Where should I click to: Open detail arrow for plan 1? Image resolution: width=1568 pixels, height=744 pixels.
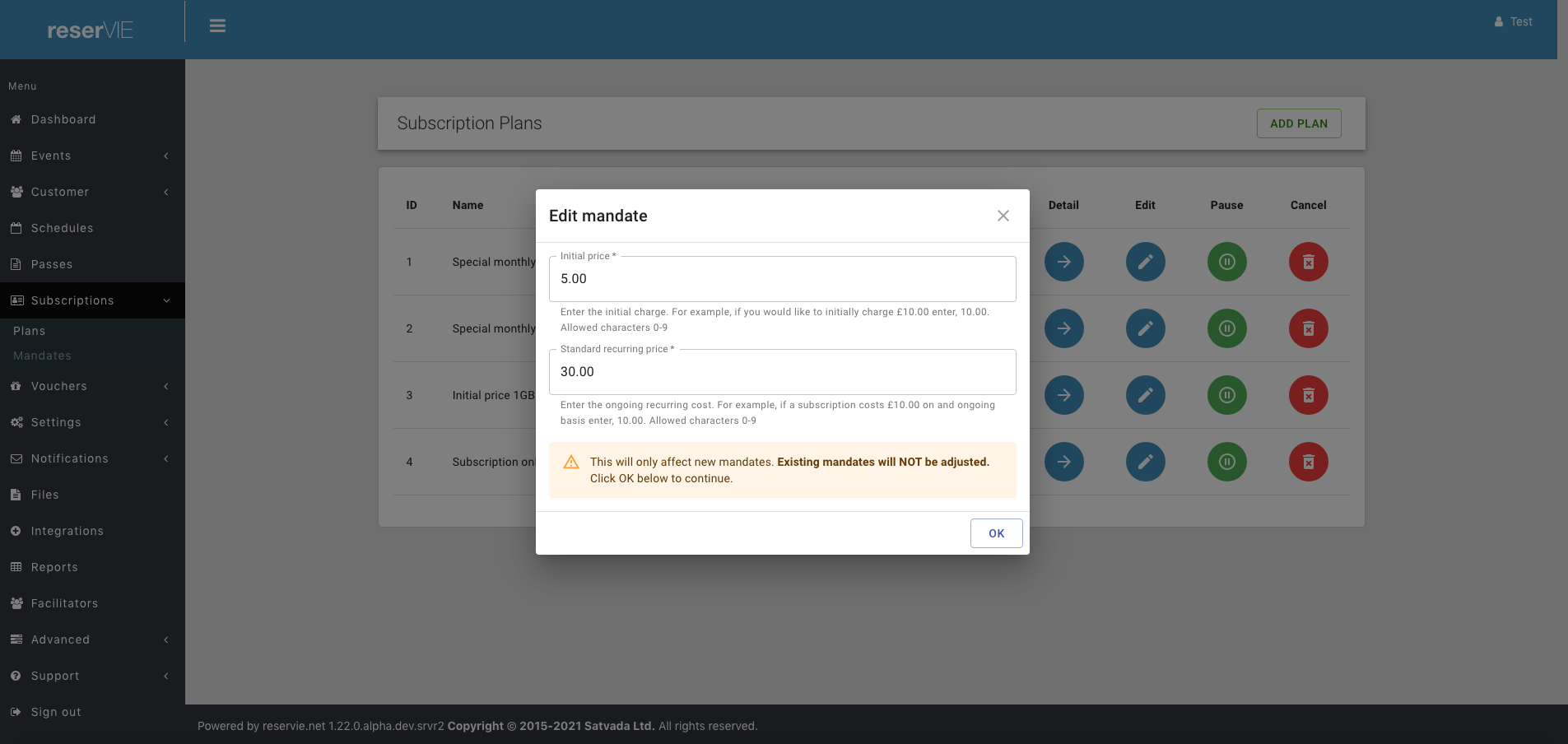[1063, 262]
